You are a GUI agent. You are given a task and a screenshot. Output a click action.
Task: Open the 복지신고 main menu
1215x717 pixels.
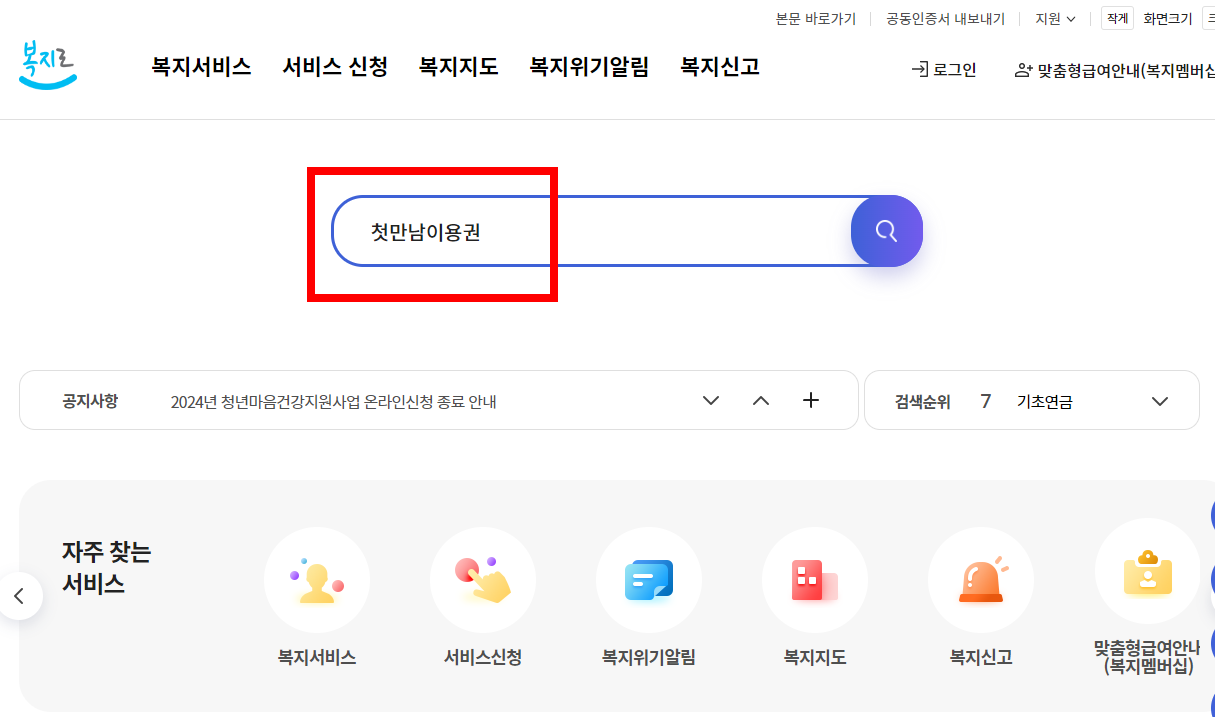(x=720, y=67)
